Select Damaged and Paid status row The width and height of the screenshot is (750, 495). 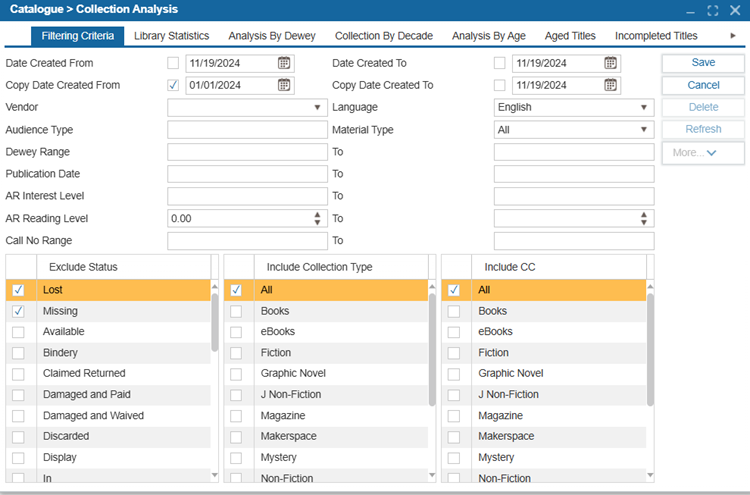click(108, 395)
